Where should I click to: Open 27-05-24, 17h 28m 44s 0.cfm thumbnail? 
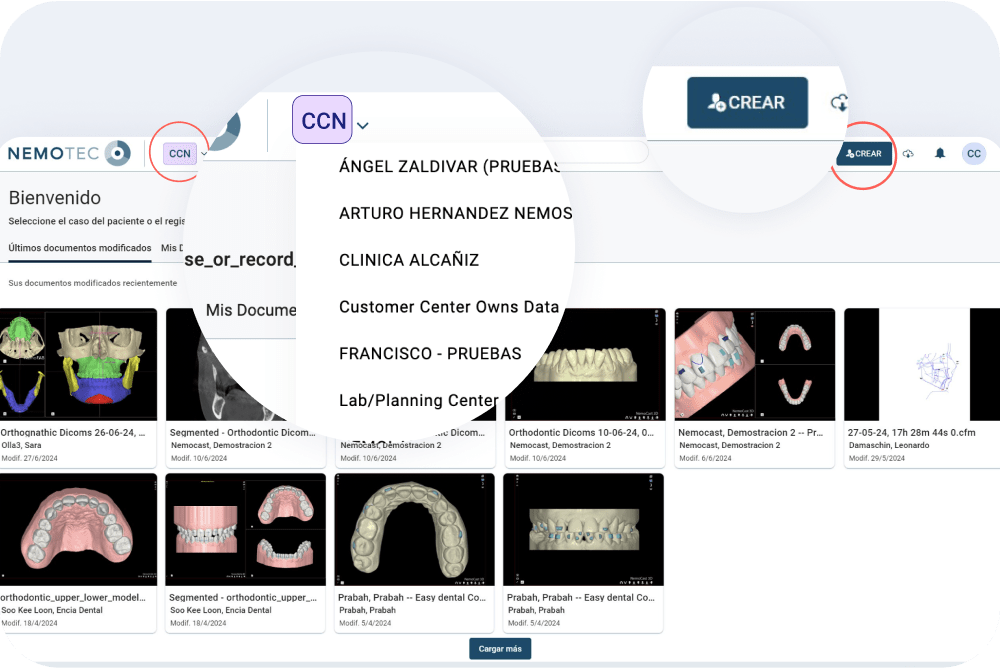[922, 364]
